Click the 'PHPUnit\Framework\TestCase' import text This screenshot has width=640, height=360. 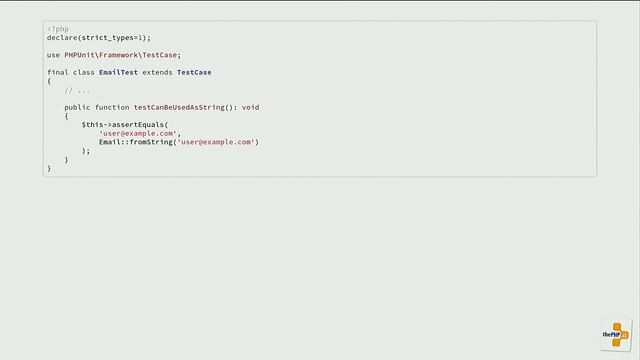tap(121, 55)
